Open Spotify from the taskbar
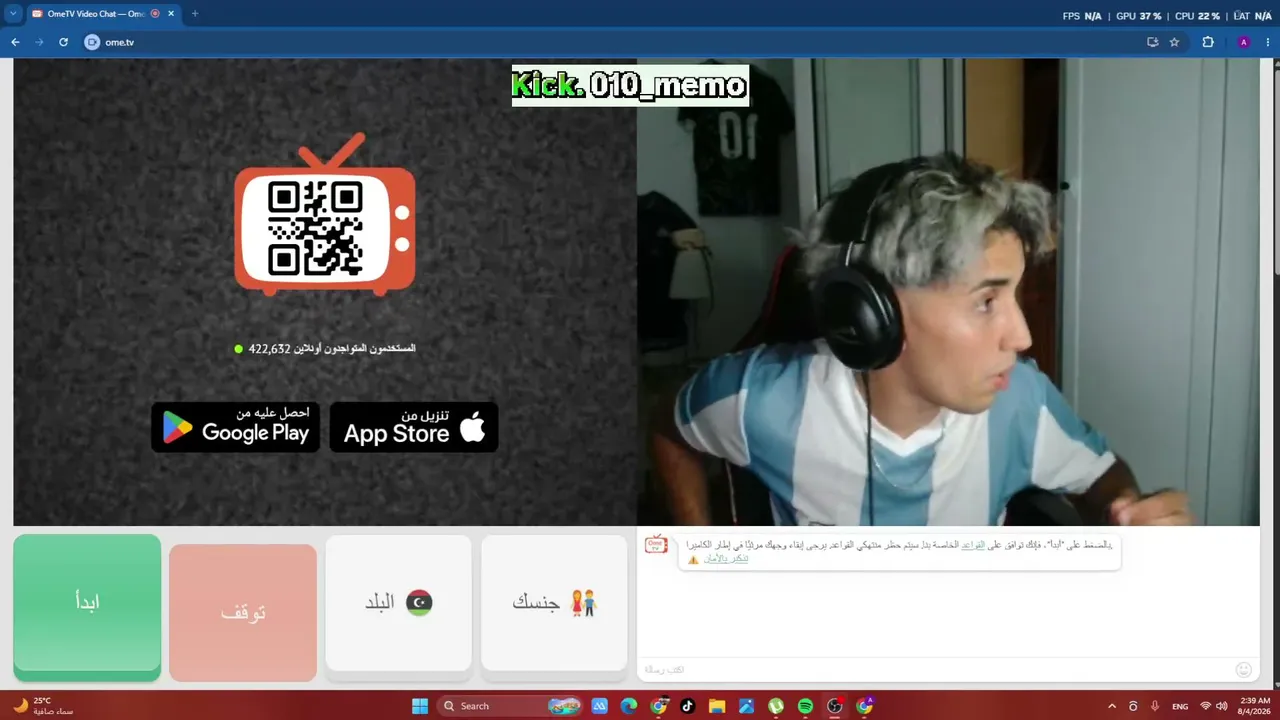 [805, 706]
